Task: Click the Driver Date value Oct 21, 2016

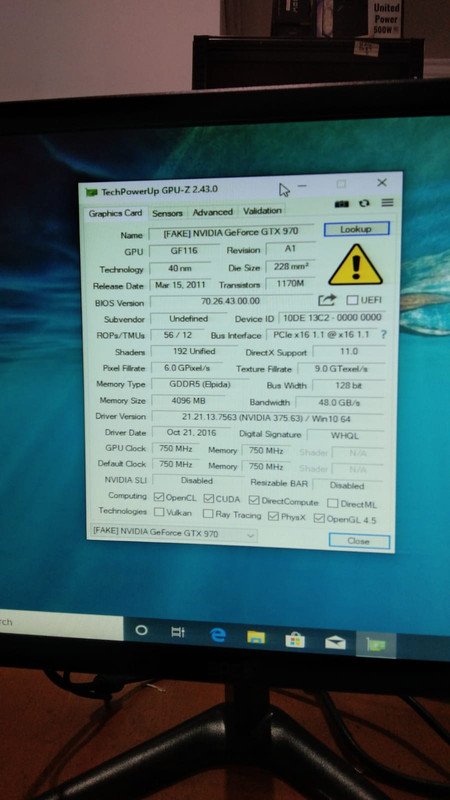Action: [x=192, y=433]
